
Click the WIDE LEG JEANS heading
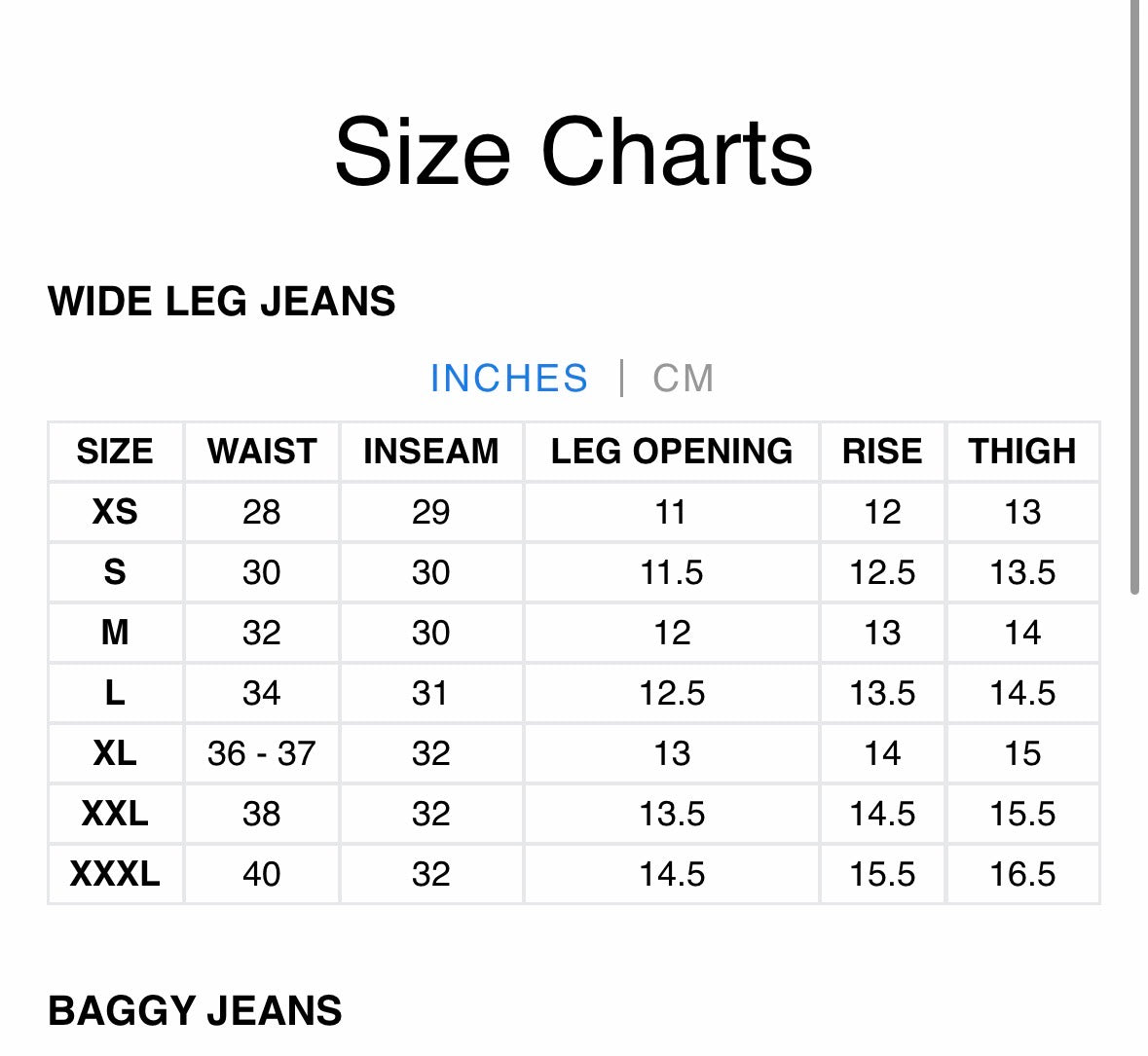[x=221, y=302]
